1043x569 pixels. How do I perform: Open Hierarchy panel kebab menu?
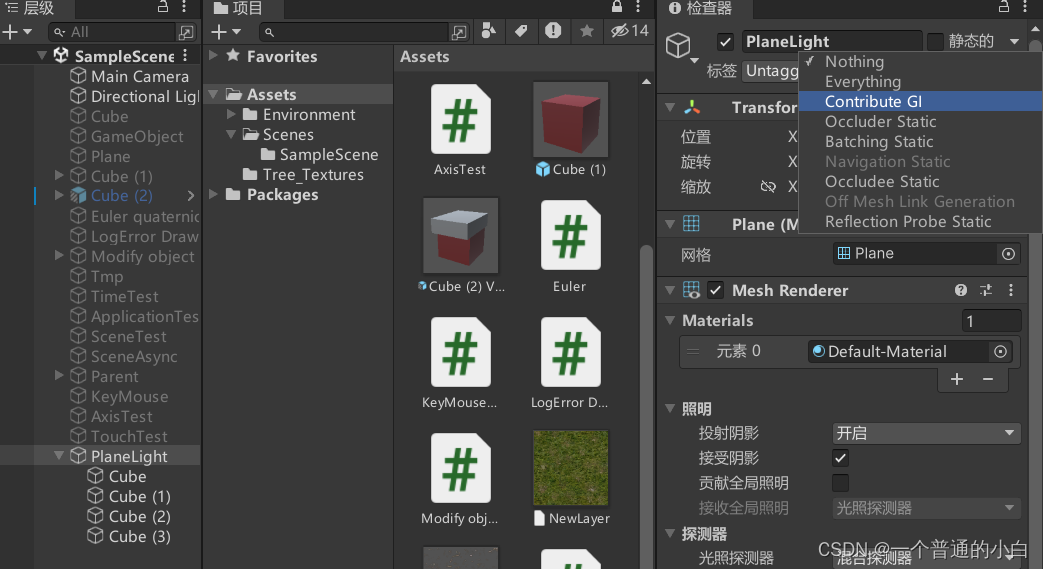184,7
